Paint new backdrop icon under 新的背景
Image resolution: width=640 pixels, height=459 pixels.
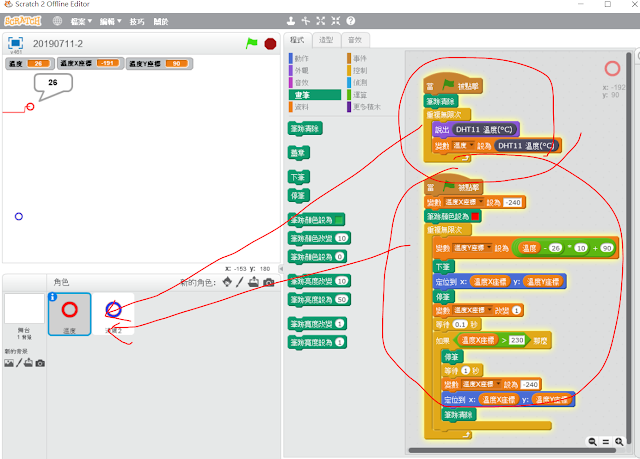click(19, 363)
